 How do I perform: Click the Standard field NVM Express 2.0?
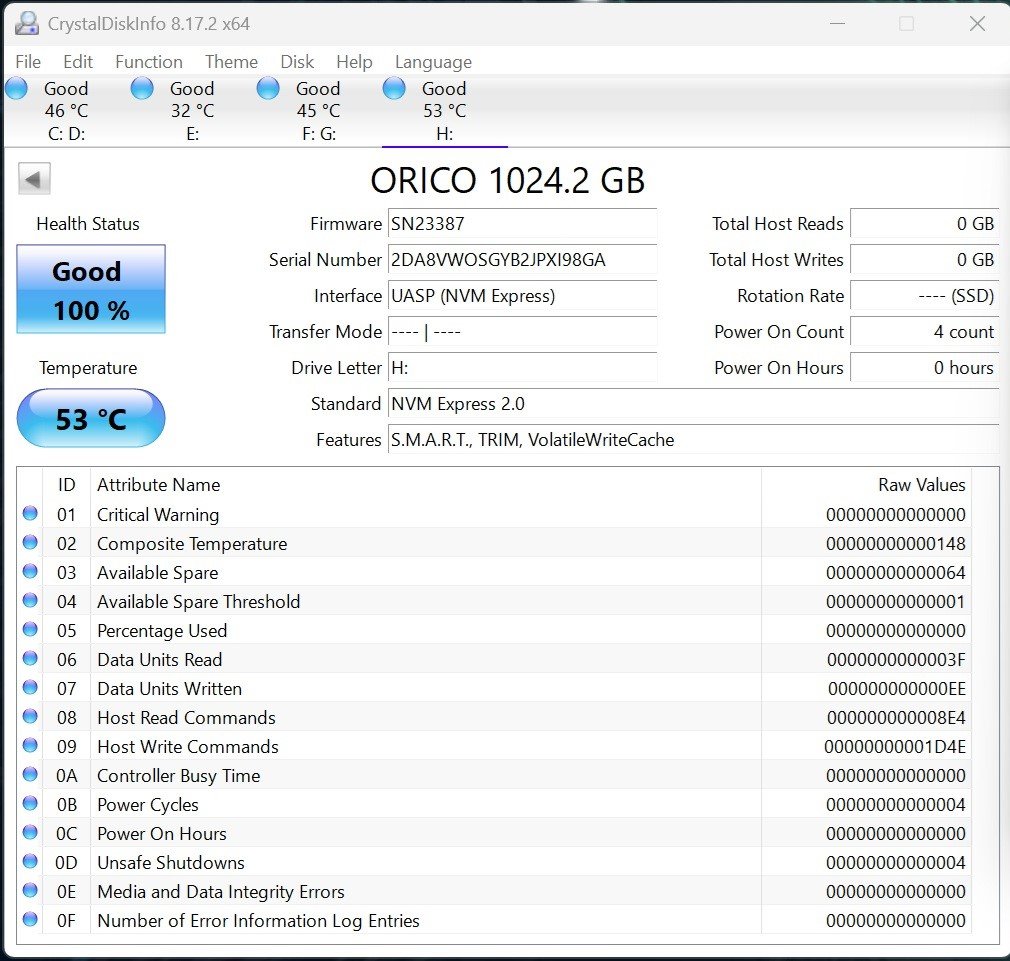coord(694,404)
